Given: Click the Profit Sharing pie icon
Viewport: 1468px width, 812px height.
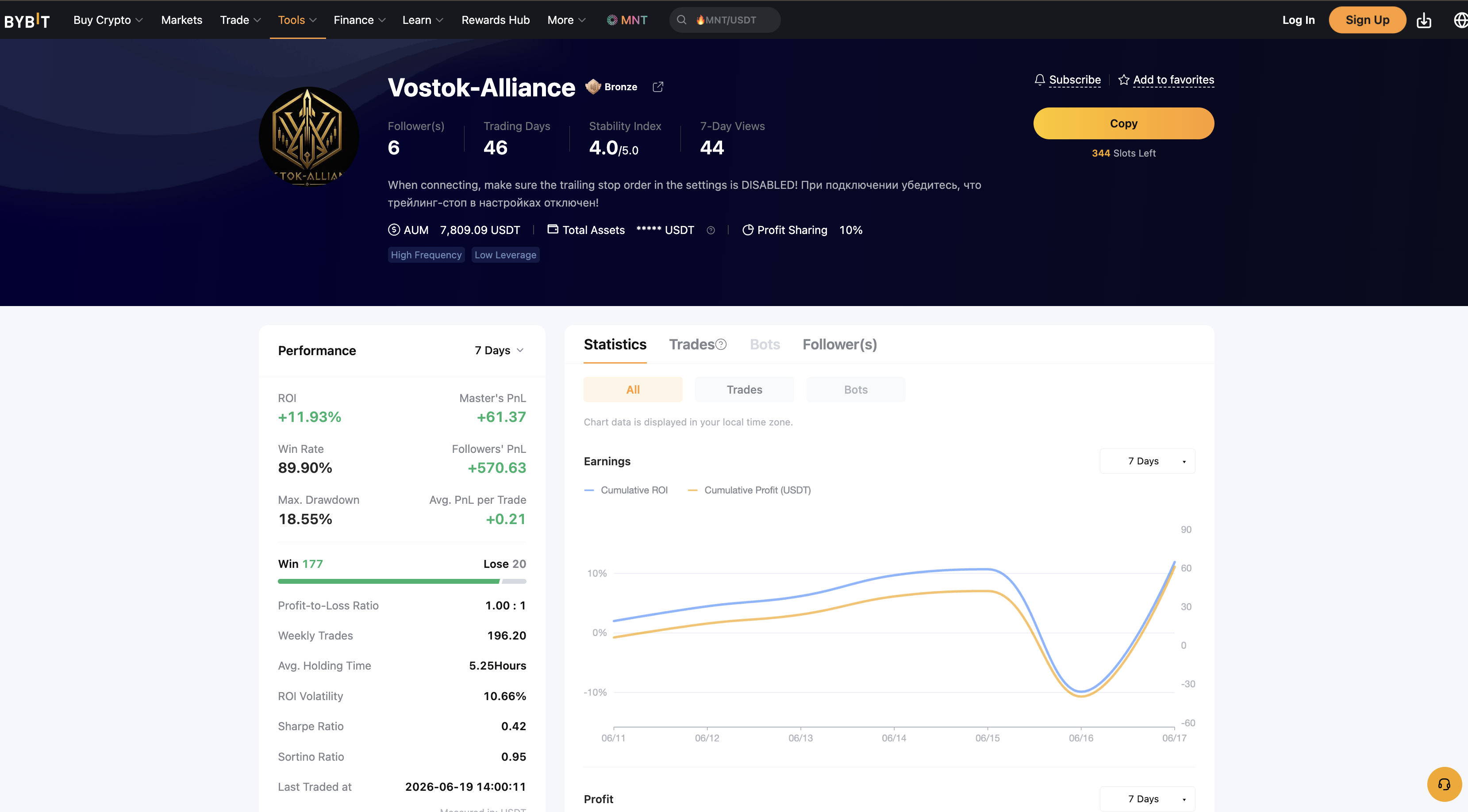Looking at the screenshot, I should 748,230.
